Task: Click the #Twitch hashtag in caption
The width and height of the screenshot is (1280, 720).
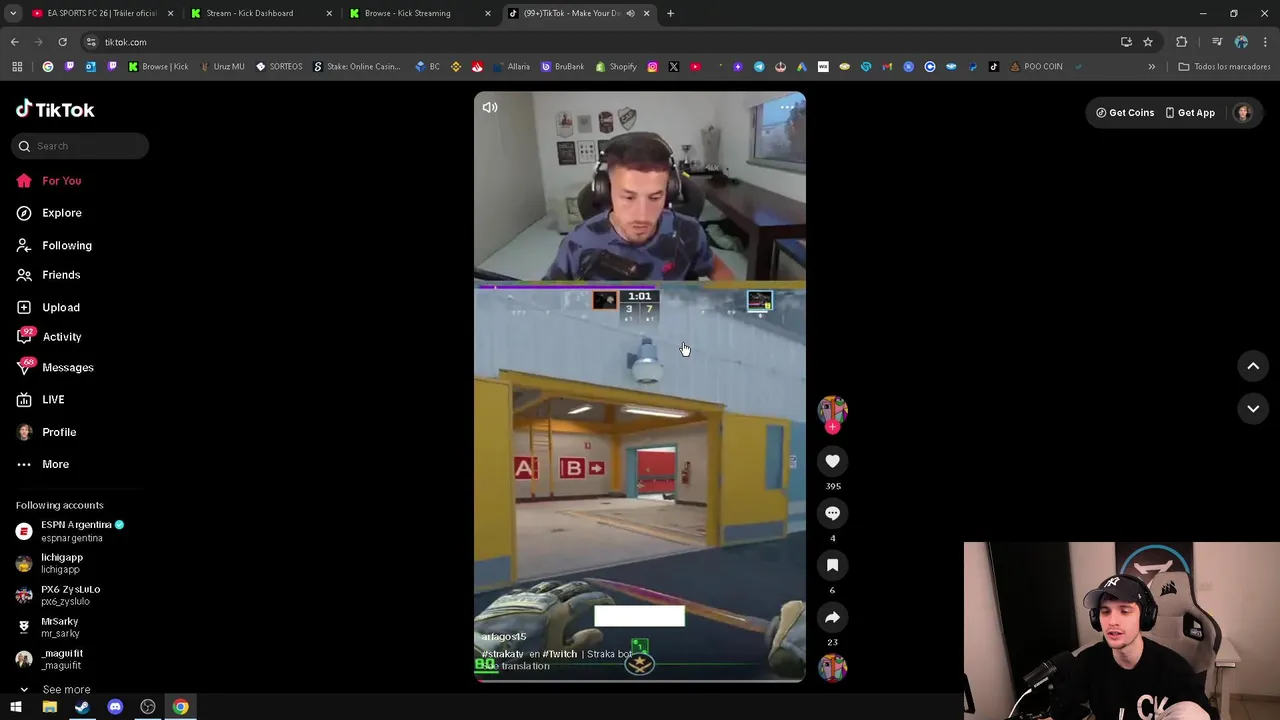Action: pyautogui.click(x=560, y=654)
